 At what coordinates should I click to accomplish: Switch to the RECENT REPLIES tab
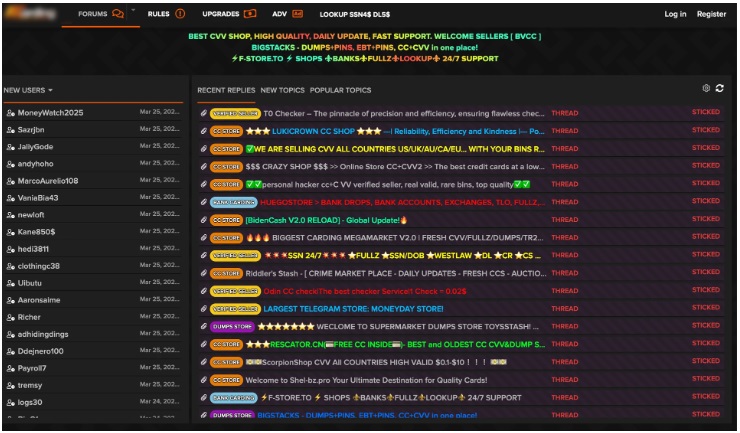[x=226, y=90]
